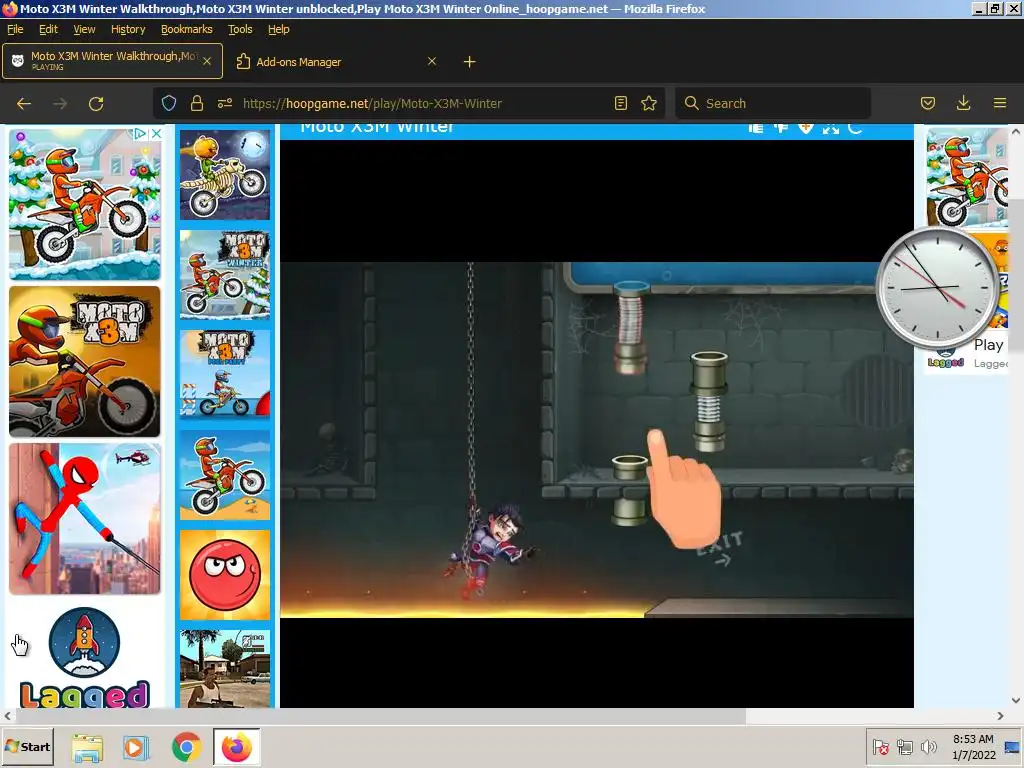This screenshot has height=768, width=1024.
Task: Click the game fullscreen arrows icon
Action: [831, 128]
